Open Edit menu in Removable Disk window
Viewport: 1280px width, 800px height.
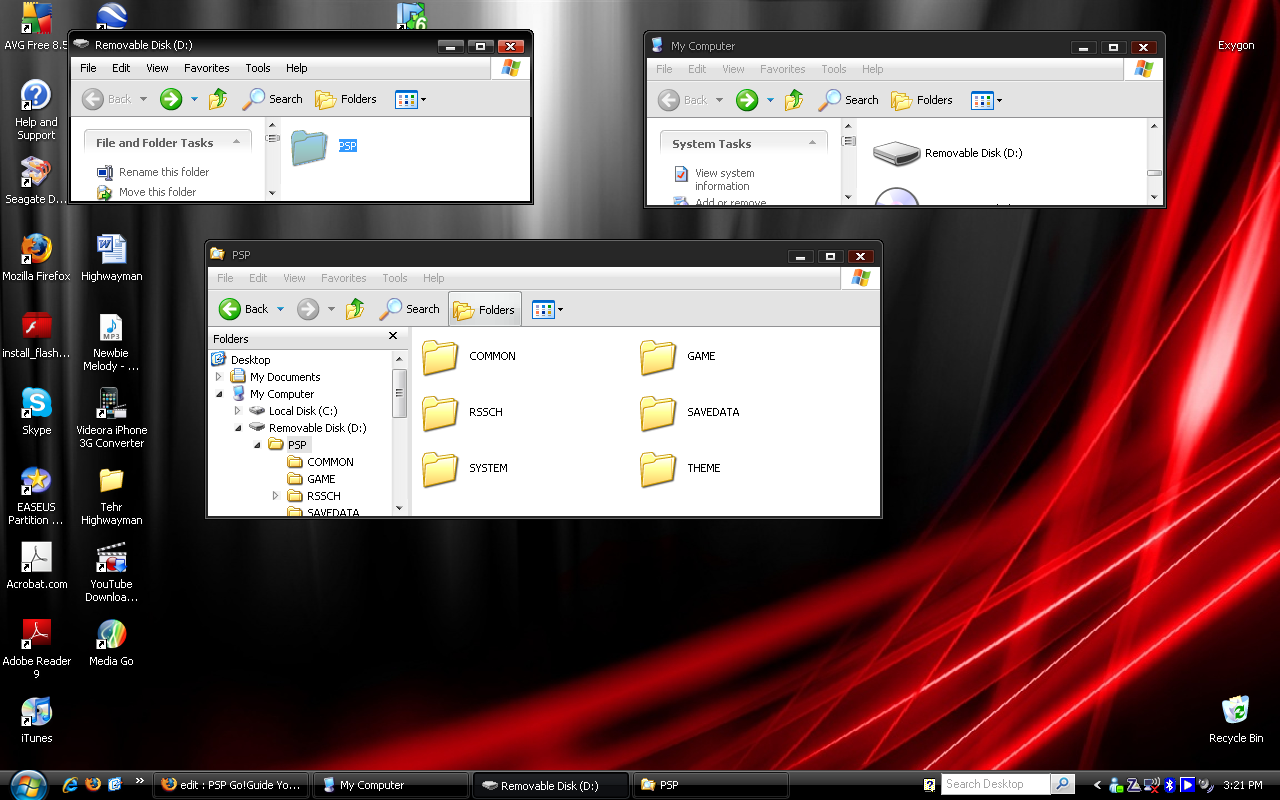tap(121, 68)
